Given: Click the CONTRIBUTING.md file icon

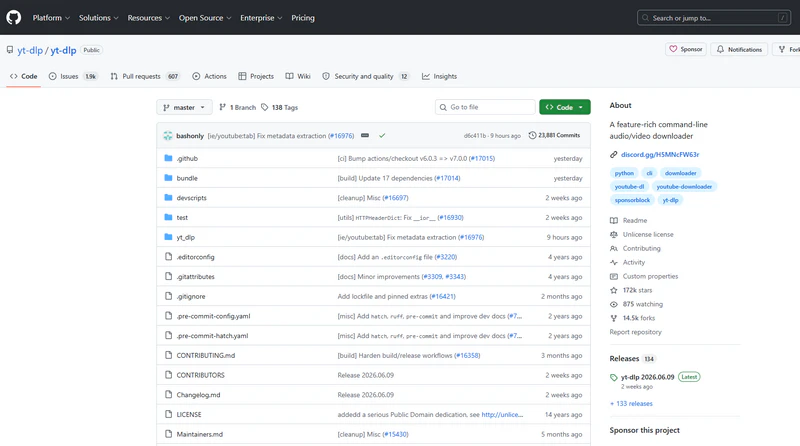Looking at the screenshot, I should pyautogui.click(x=168, y=355).
